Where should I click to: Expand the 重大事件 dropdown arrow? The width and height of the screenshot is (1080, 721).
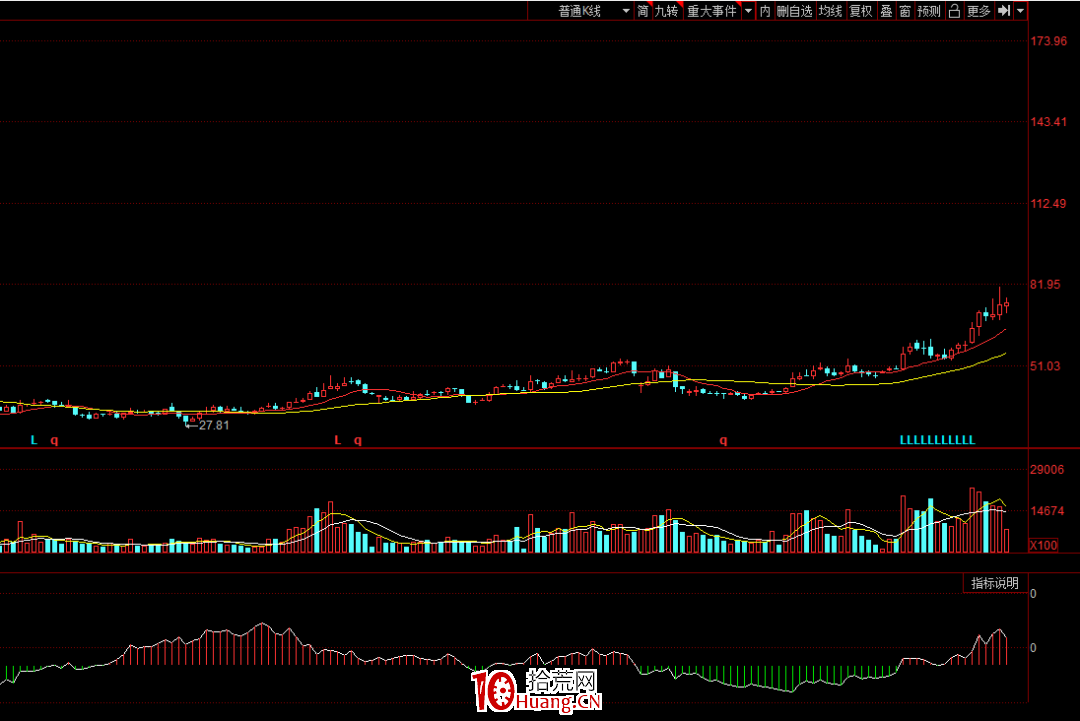coord(748,11)
